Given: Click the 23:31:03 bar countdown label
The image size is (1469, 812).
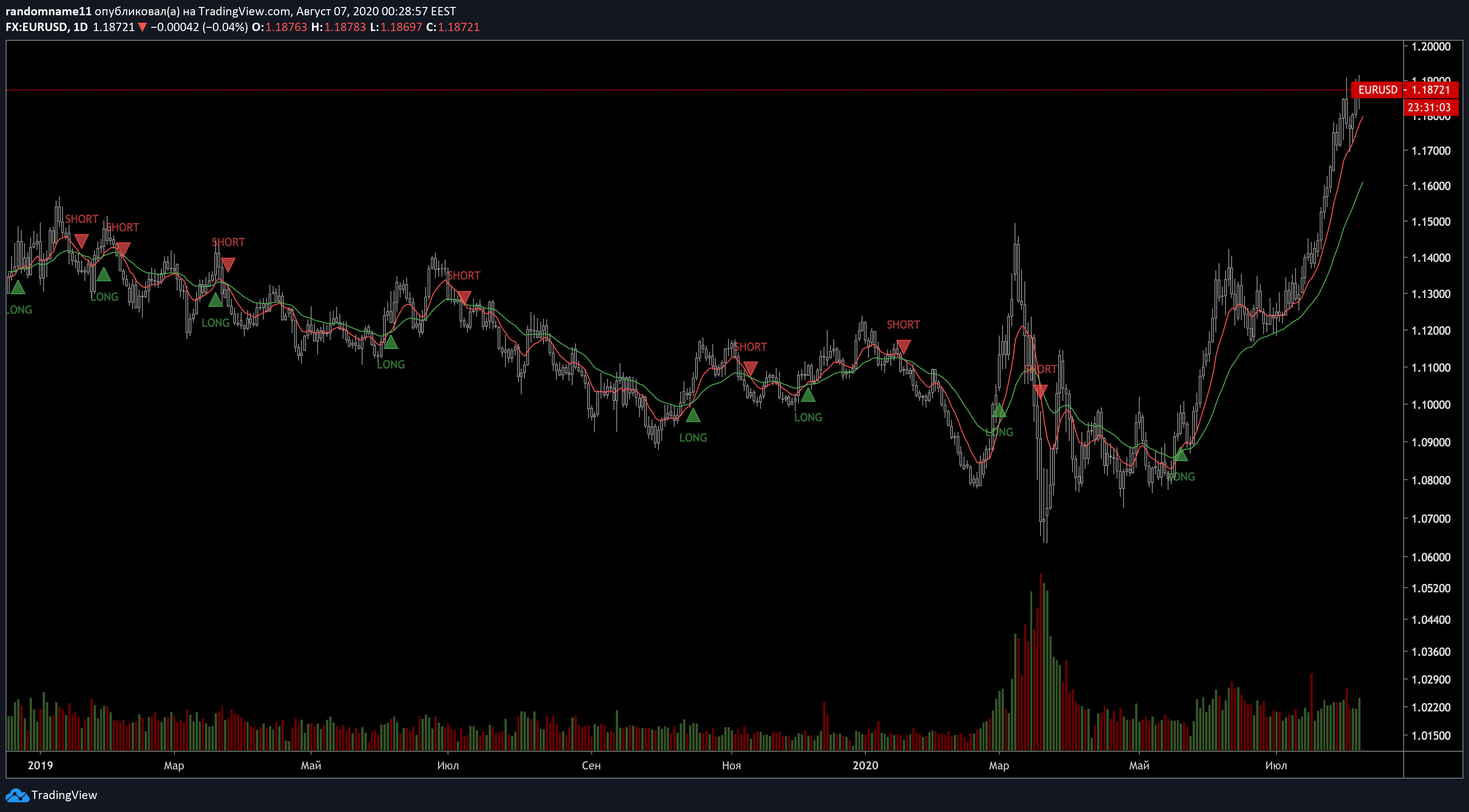Looking at the screenshot, I should pos(1430,107).
